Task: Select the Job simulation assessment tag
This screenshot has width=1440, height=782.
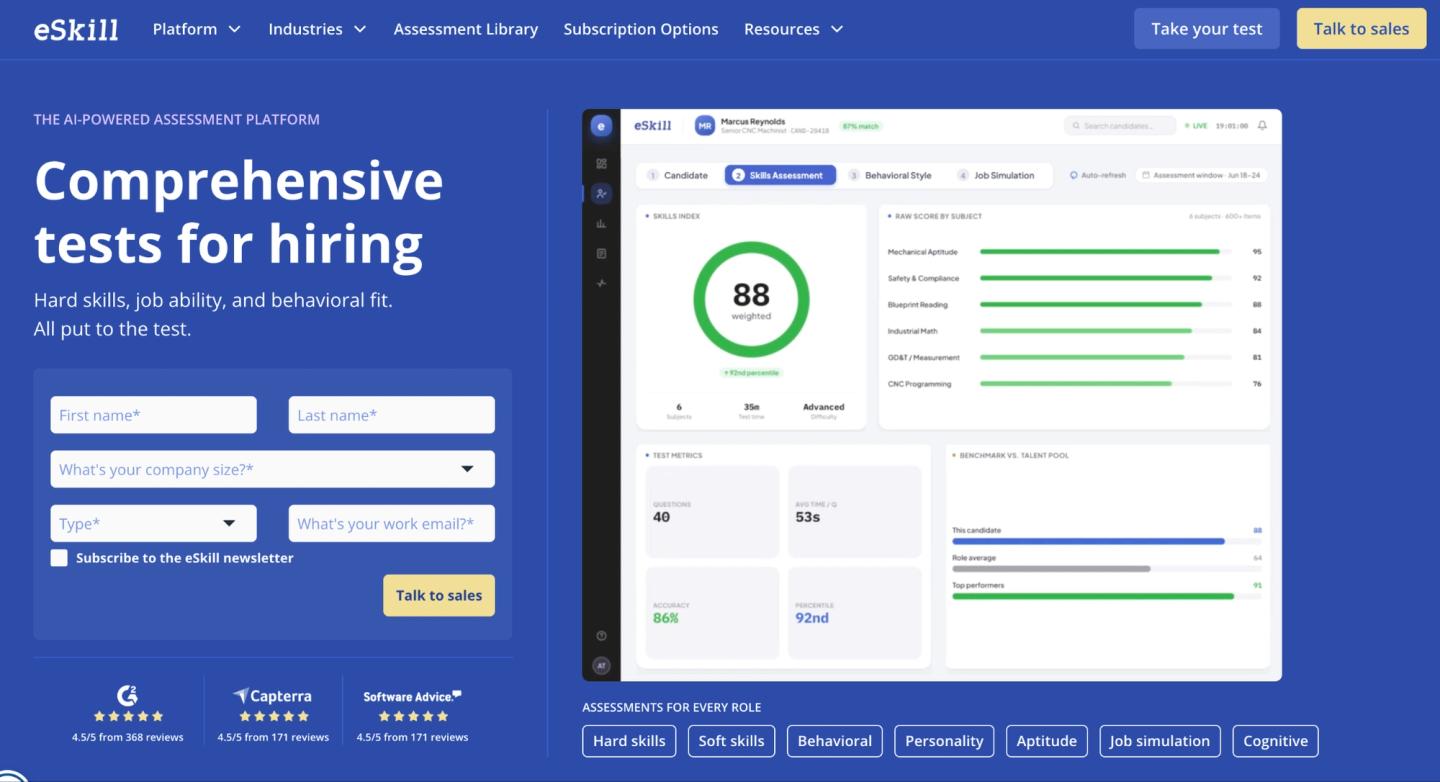Action: pyautogui.click(x=1160, y=741)
